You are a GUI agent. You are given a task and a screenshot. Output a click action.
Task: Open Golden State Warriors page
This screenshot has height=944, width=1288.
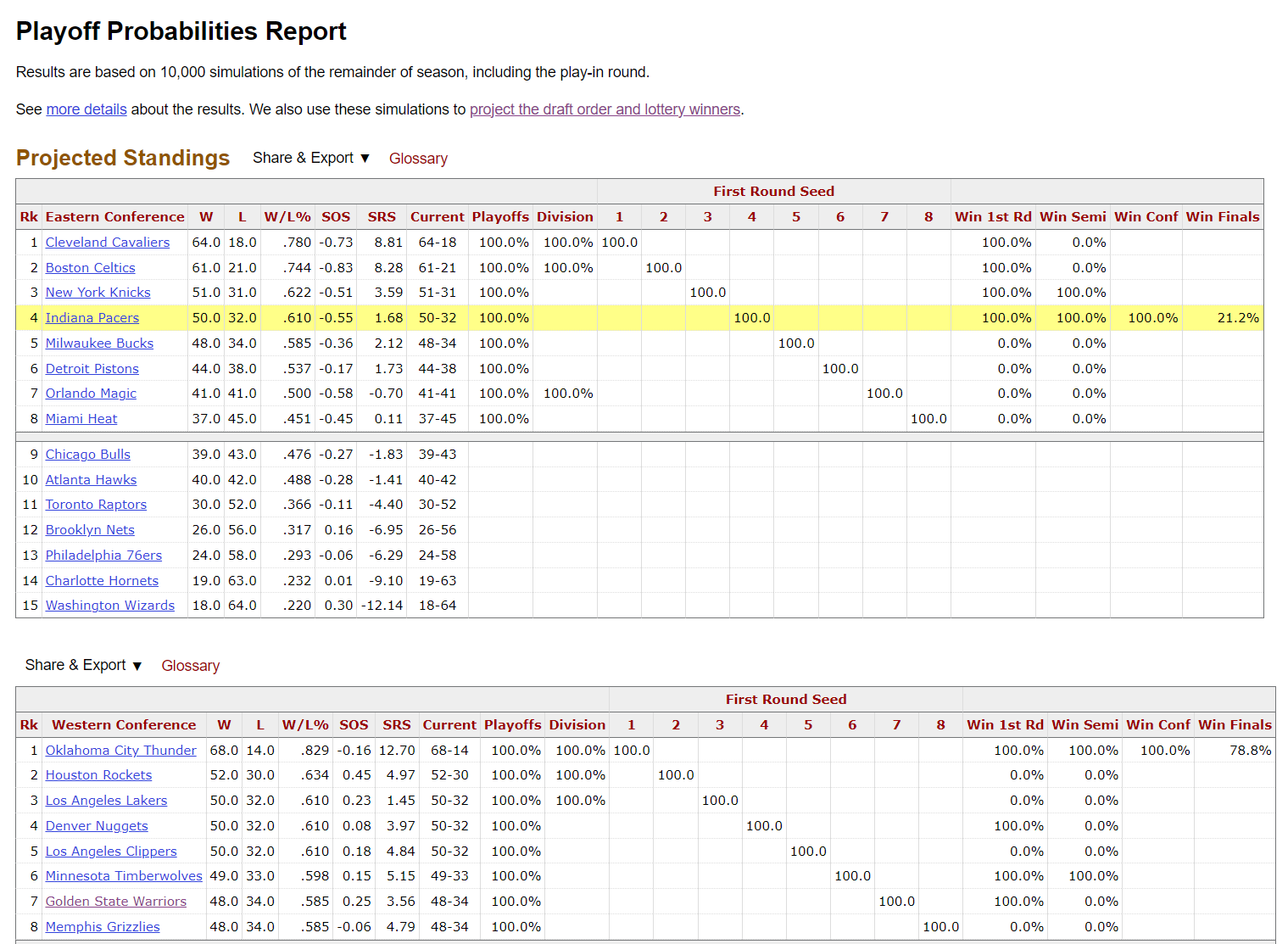(x=116, y=902)
